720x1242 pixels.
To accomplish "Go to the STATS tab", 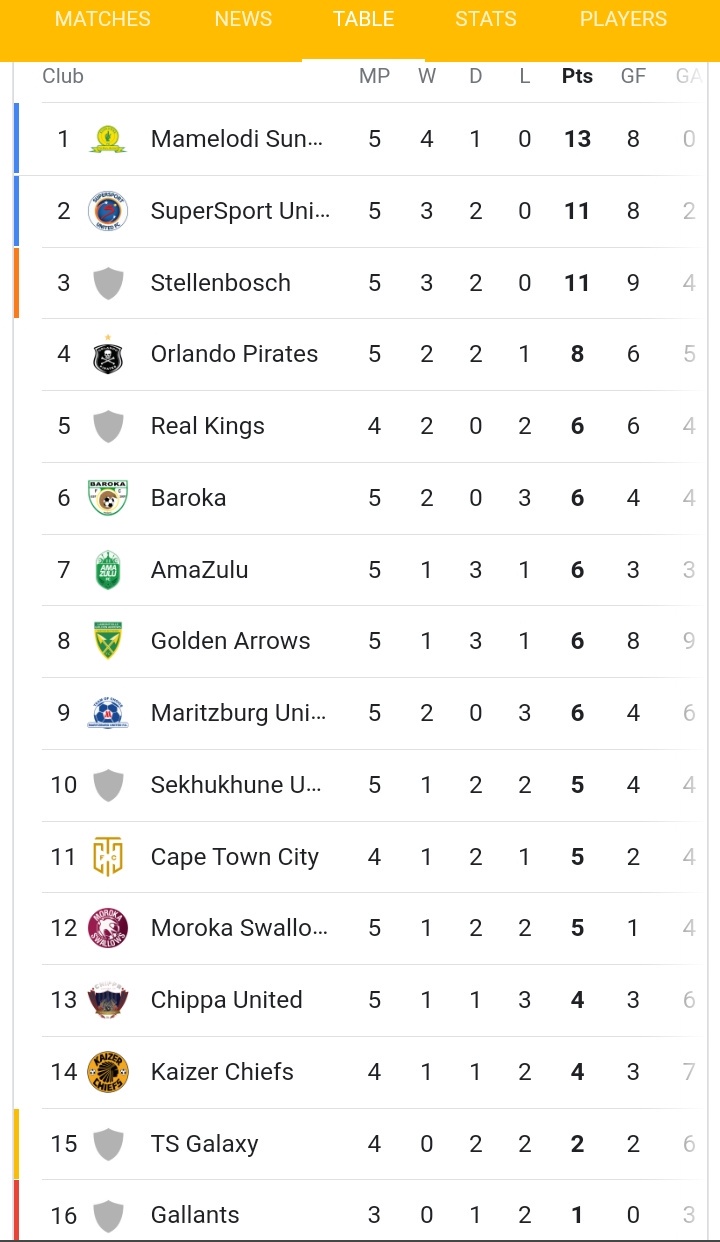I will pos(486,19).
